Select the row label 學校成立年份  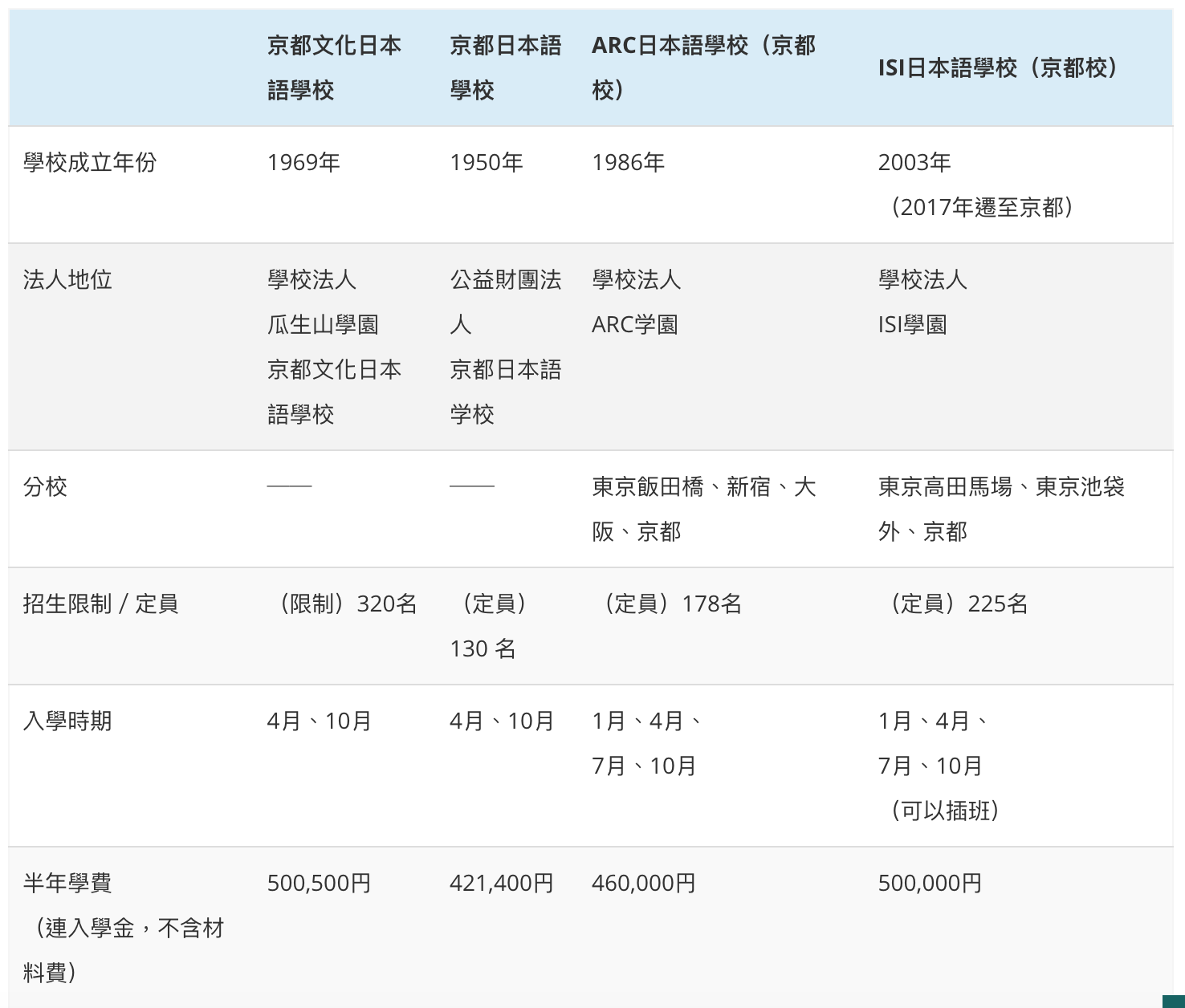tap(90, 163)
